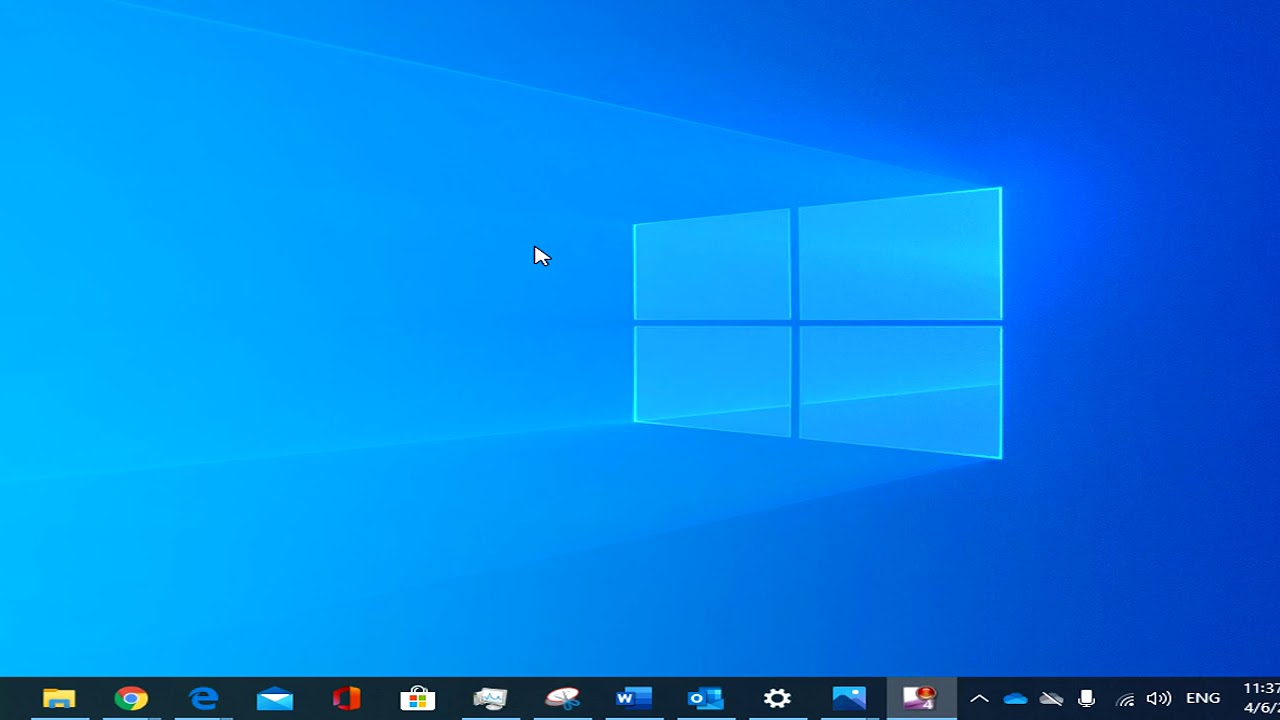Open blue OneDrive cloud icon
1280x720 pixels.
(x=1015, y=699)
